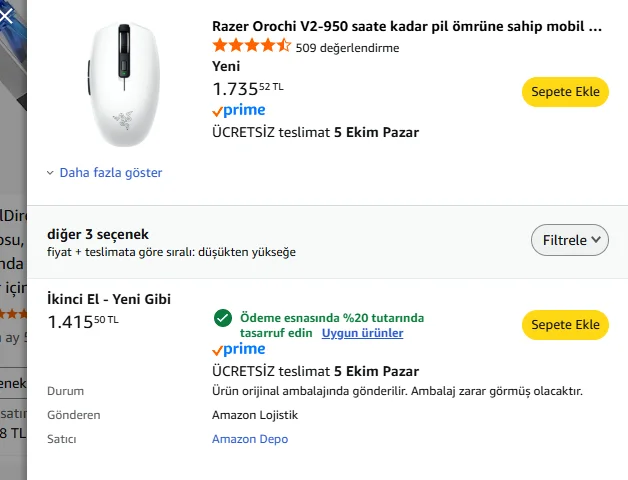Open the Filtrele dropdown

point(569,240)
